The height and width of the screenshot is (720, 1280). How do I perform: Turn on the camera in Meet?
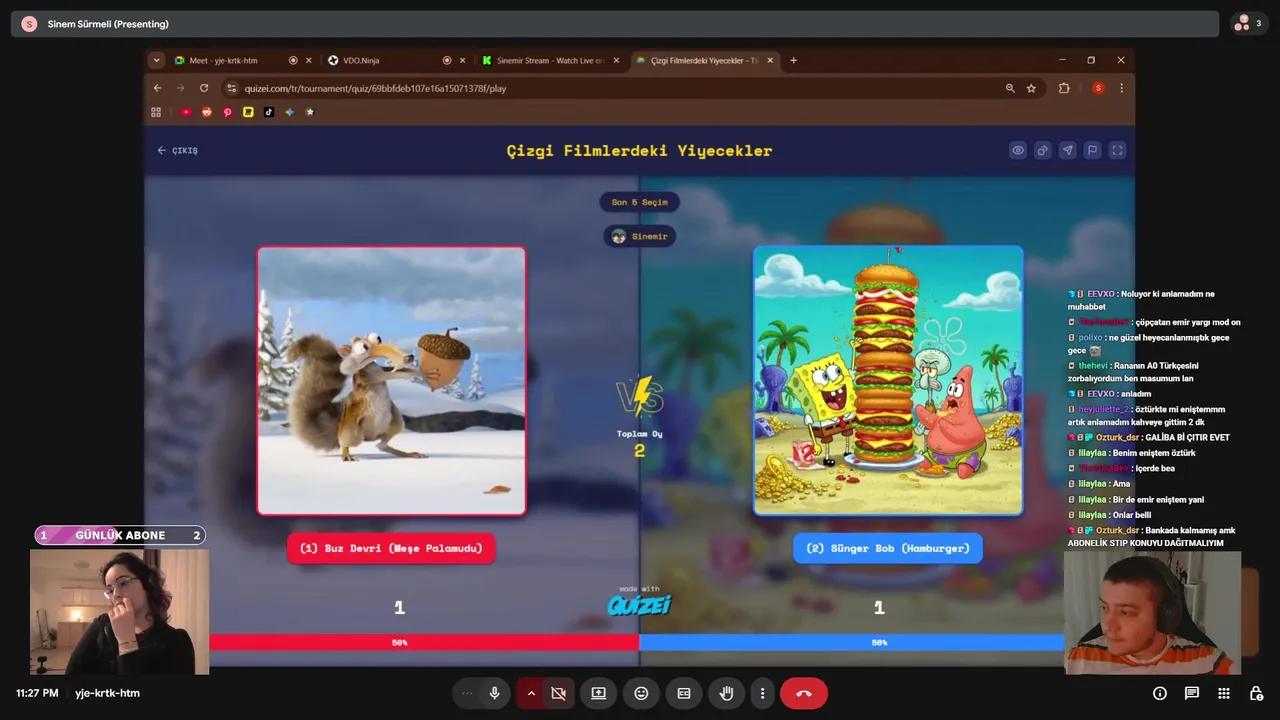click(x=558, y=693)
